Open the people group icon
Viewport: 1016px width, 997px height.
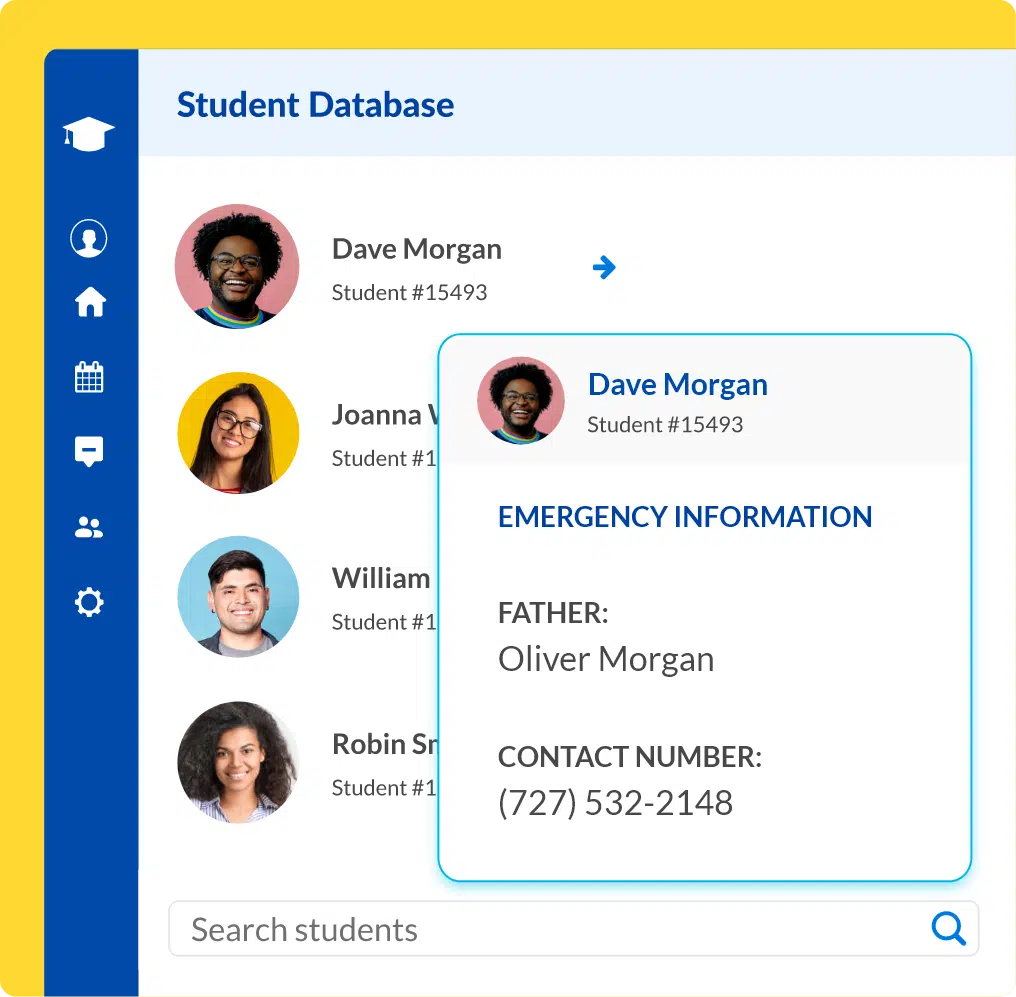(89, 527)
